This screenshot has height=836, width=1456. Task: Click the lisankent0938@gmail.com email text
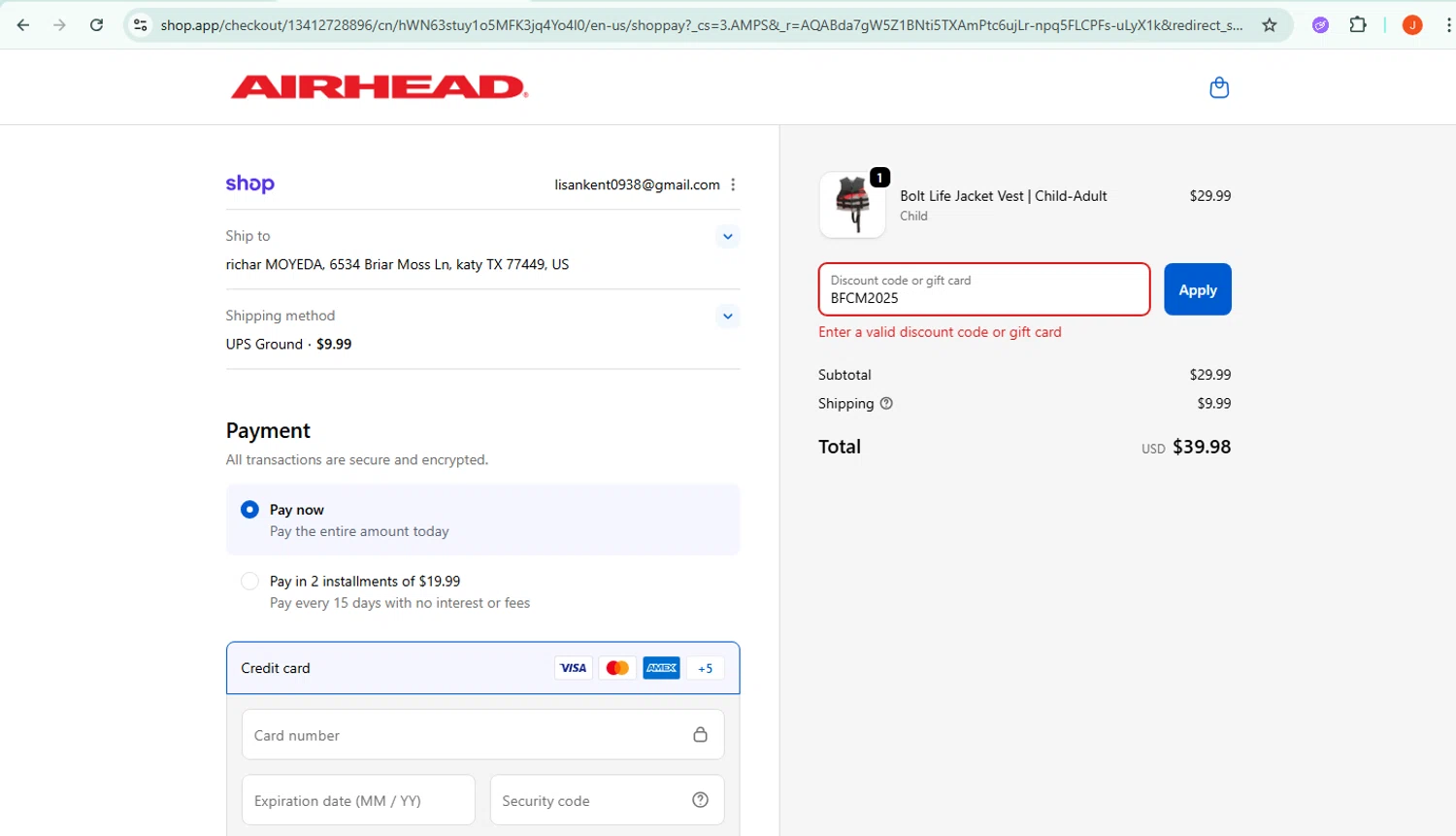[x=637, y=184]
